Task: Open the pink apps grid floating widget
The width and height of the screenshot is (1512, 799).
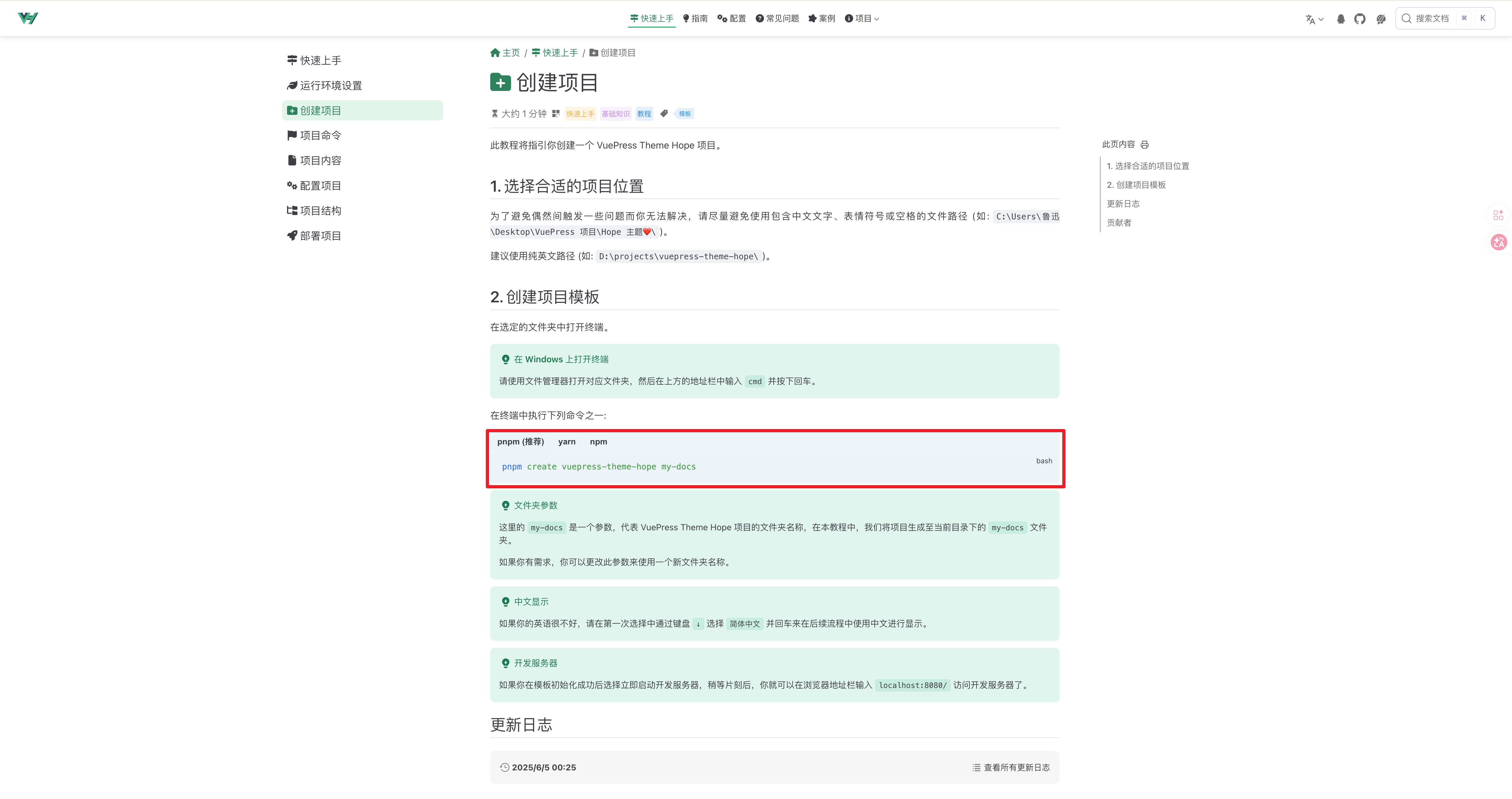Action: 1498,215
